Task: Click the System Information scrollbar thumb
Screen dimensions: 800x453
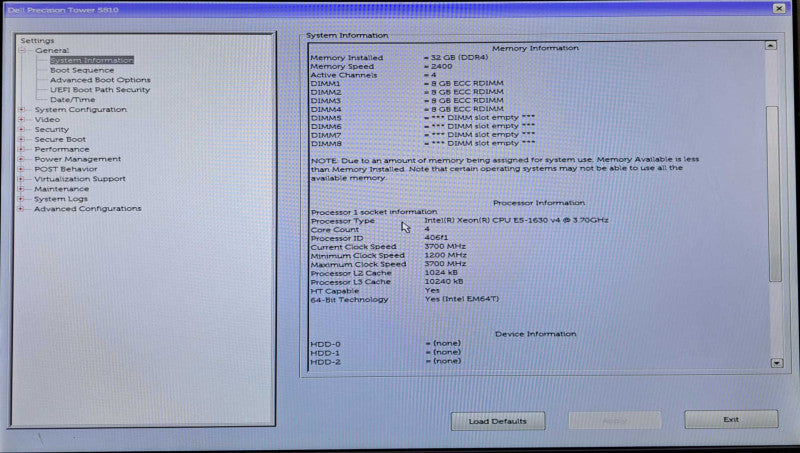Action: [x=775, y=194]
